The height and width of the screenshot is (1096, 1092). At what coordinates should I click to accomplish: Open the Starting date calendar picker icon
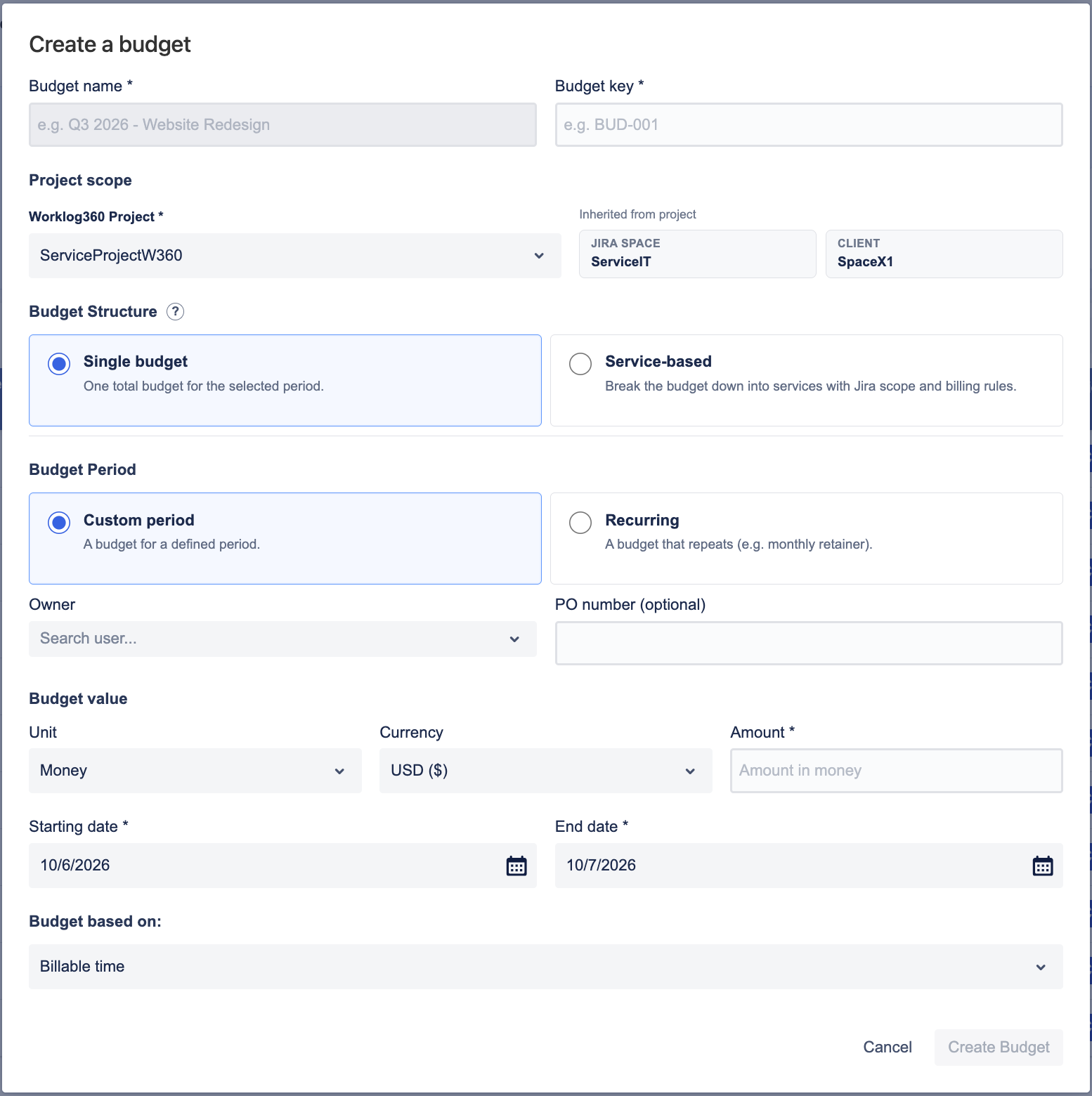click(x=516, y=866)
